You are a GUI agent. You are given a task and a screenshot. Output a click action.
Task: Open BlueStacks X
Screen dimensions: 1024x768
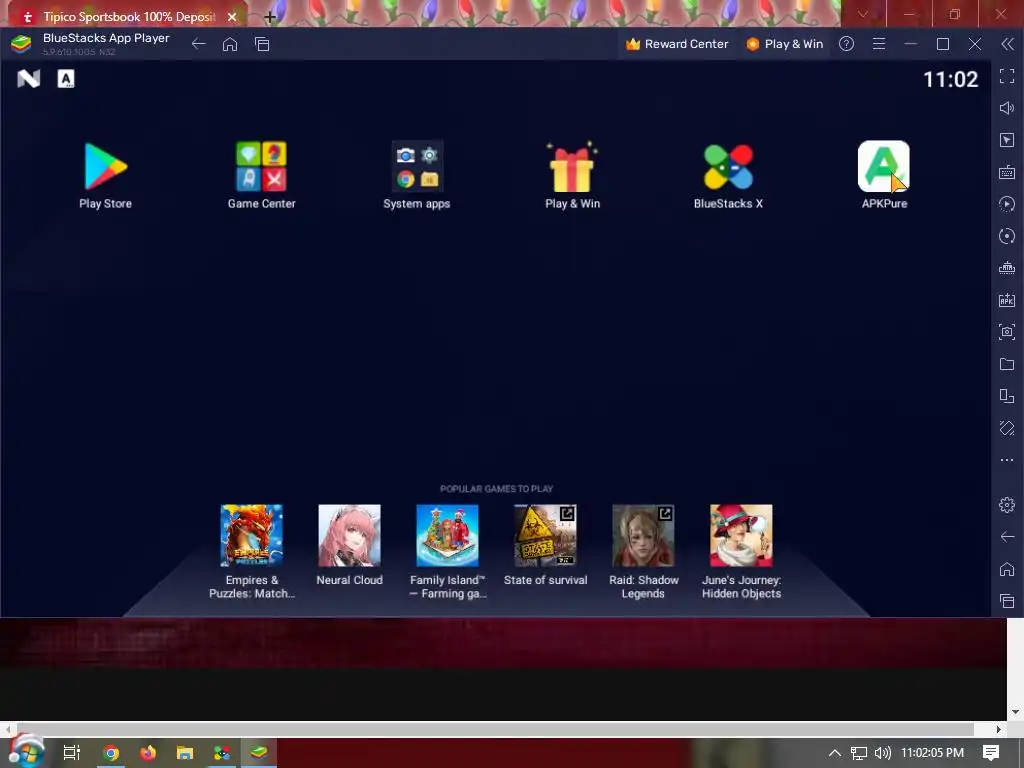(x=728, y=167)
